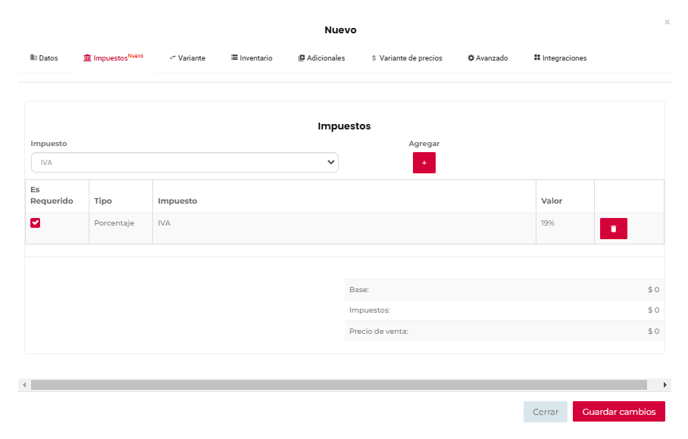Select the Integraciones tab

(560, 58)
